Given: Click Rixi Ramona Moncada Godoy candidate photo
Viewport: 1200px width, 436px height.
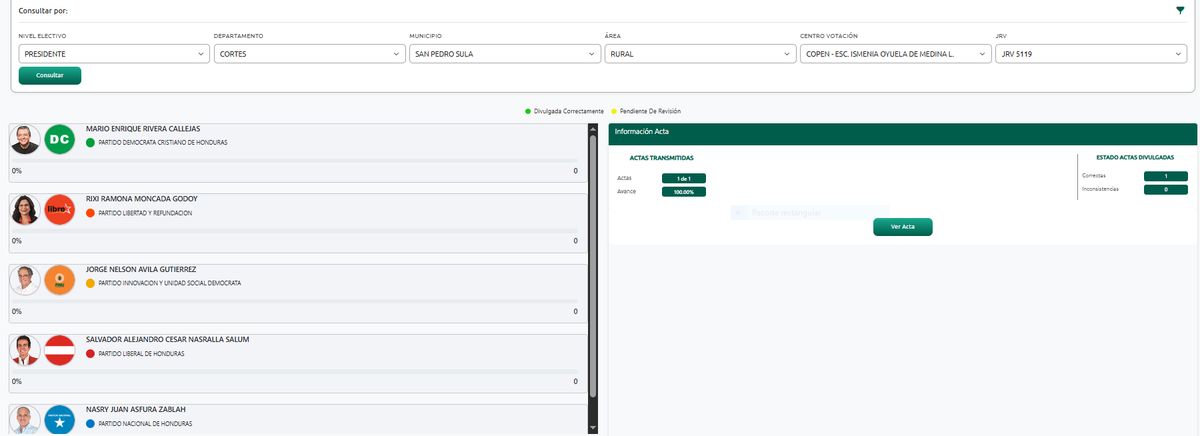Looking at the screenshot, I should (x=25, y=210).
